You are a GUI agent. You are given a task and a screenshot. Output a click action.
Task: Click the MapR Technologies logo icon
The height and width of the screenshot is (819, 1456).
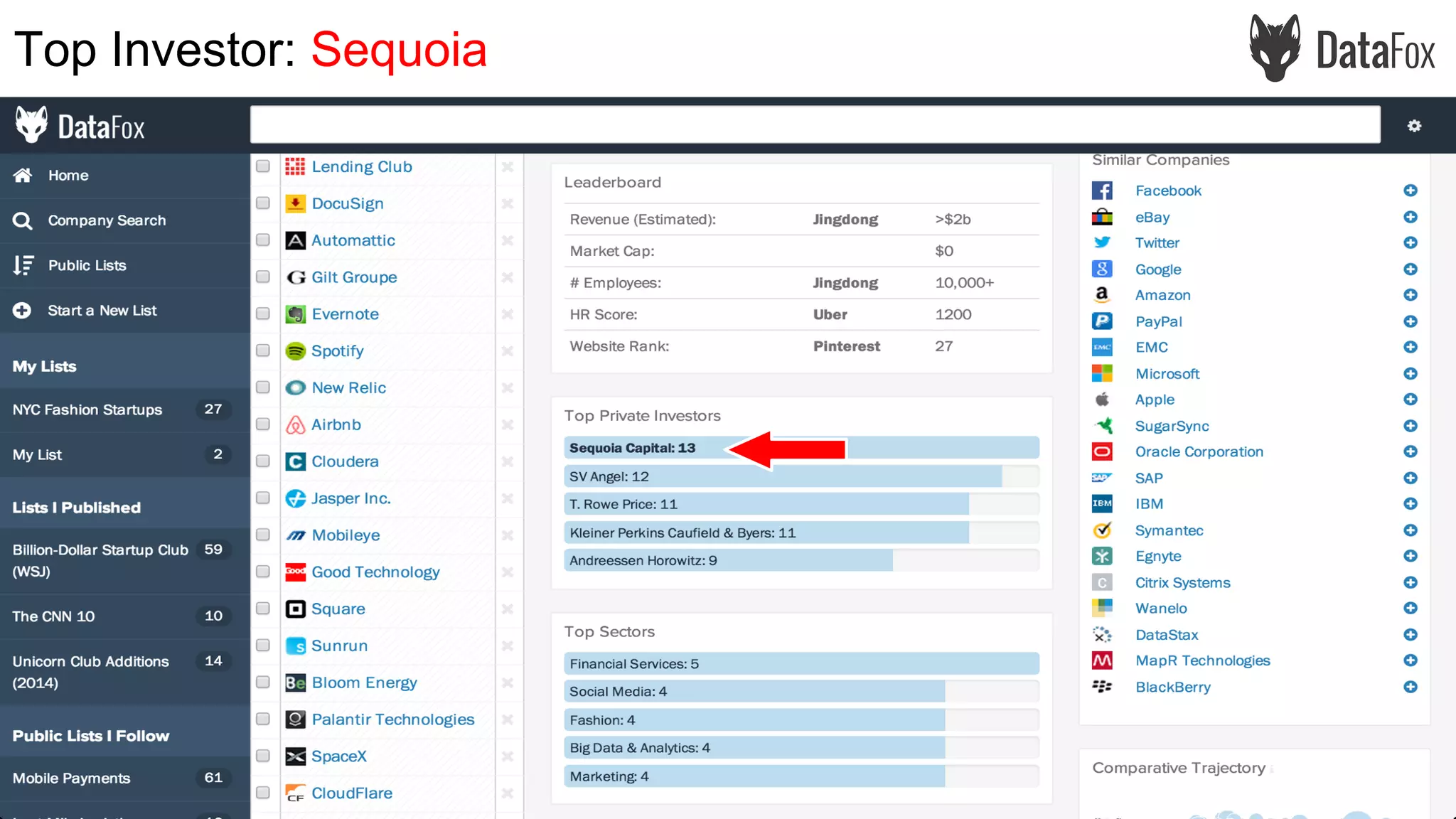pos(1102,660)
